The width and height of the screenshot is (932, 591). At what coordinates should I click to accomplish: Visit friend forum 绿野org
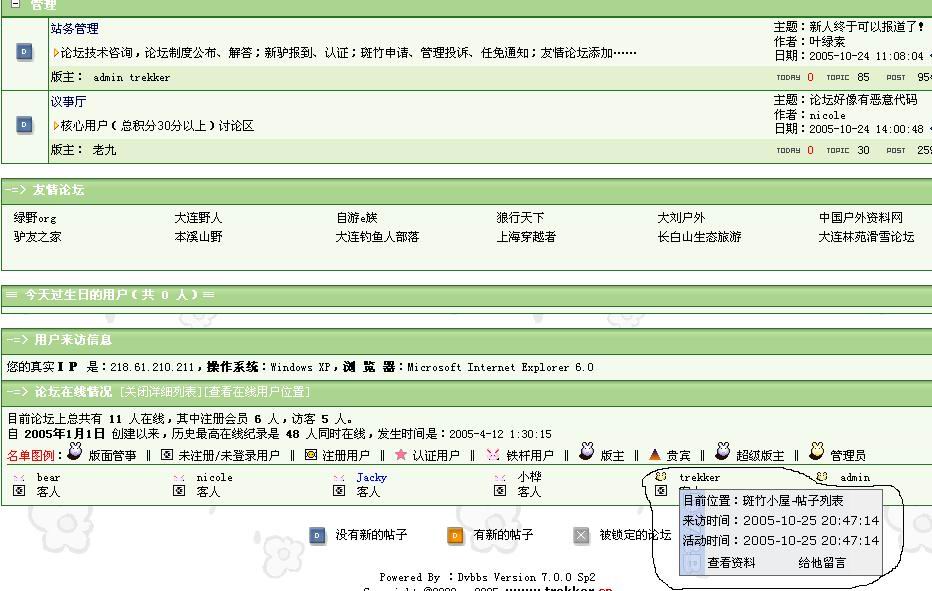tap(35, 218)
